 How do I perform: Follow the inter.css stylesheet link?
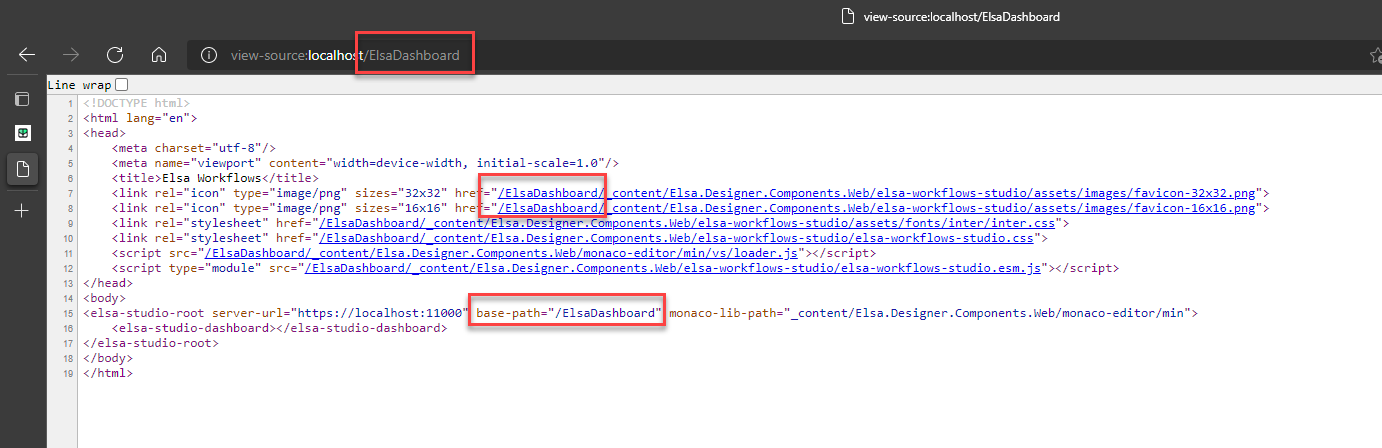[x=688, y=223]
